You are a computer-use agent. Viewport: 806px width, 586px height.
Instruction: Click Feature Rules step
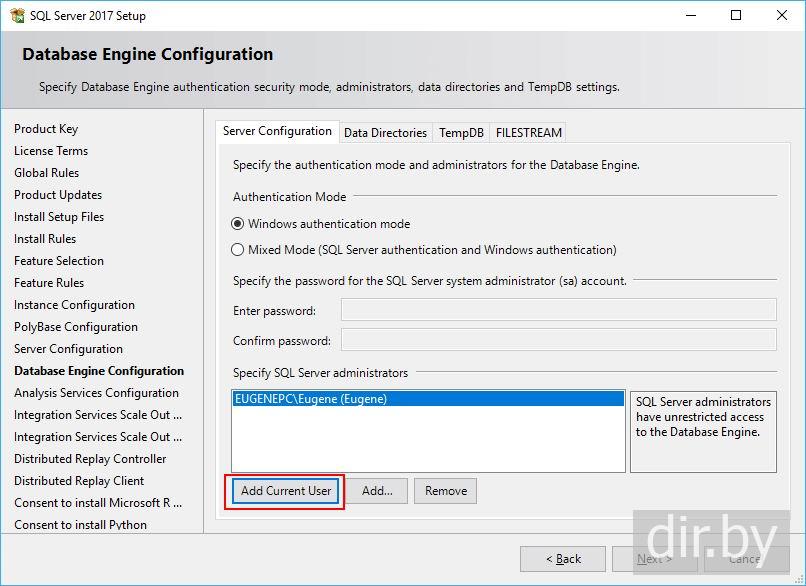coord(49,283)
